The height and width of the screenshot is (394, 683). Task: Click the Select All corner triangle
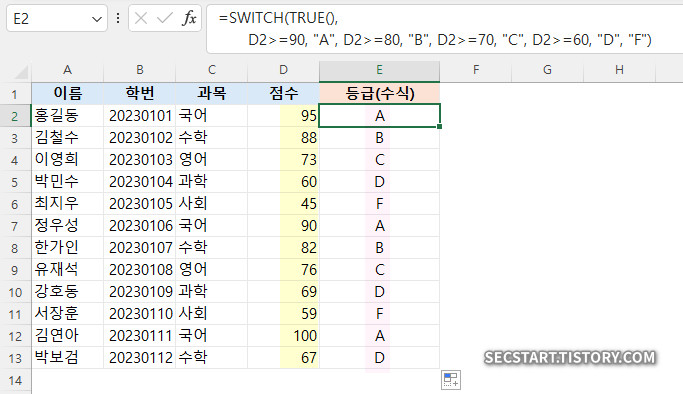[20, 72]
